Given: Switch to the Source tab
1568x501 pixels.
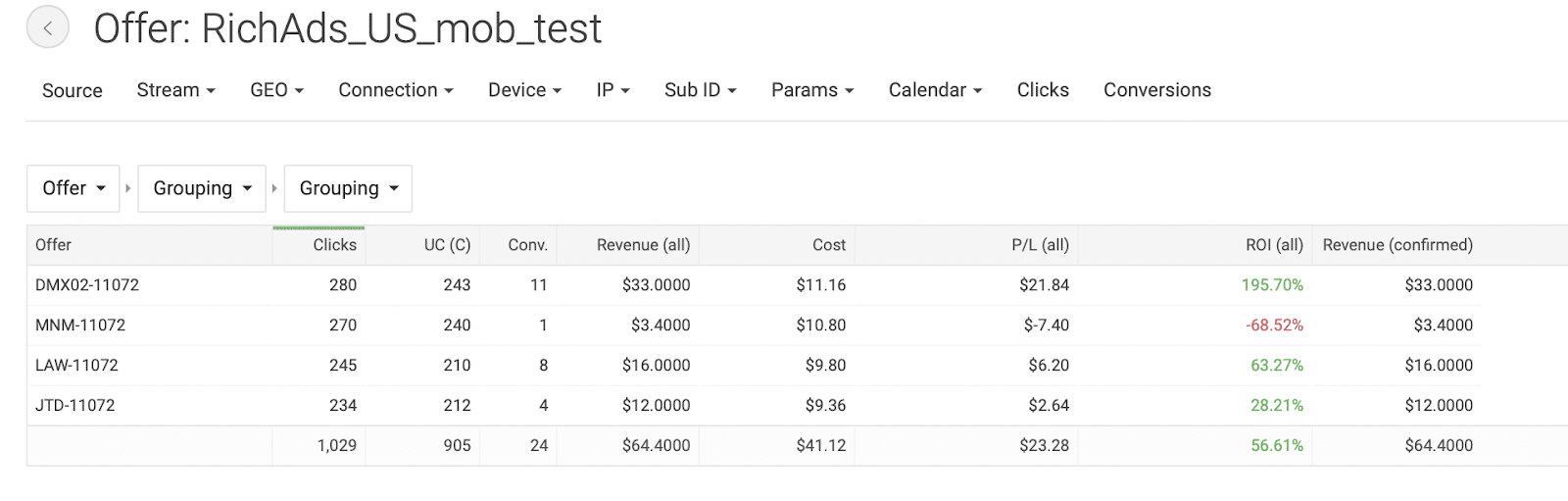Looking at the screenshot, I should coord(73,90).
